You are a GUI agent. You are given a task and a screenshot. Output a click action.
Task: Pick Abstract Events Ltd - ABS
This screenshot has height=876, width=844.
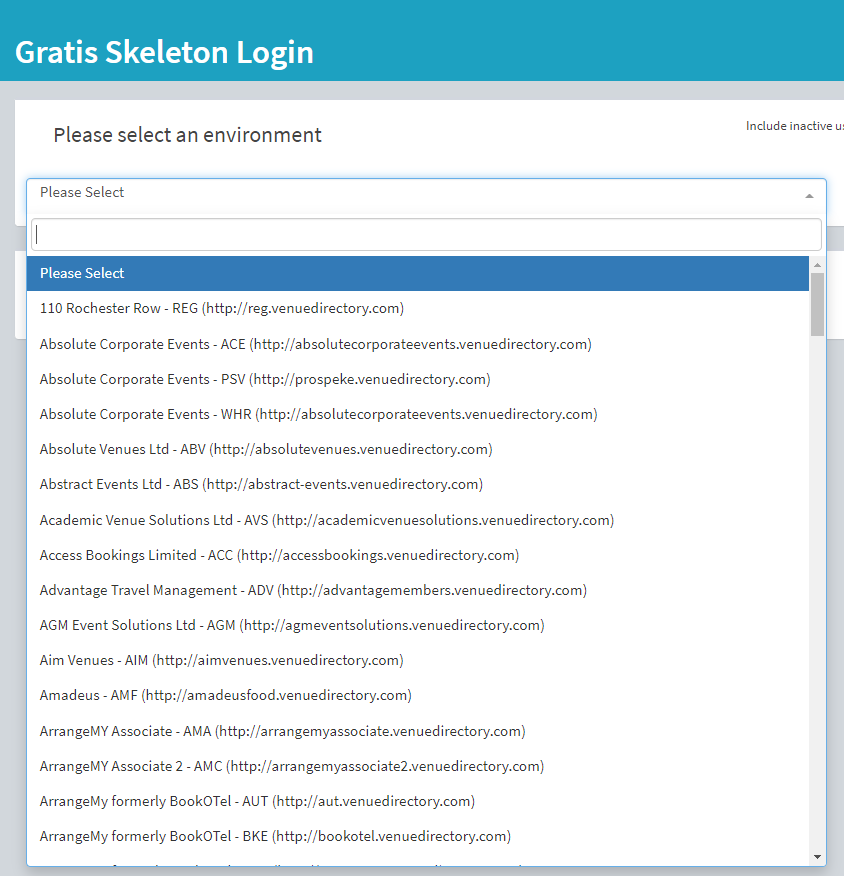pyautogui.click(x=418, y=484)
